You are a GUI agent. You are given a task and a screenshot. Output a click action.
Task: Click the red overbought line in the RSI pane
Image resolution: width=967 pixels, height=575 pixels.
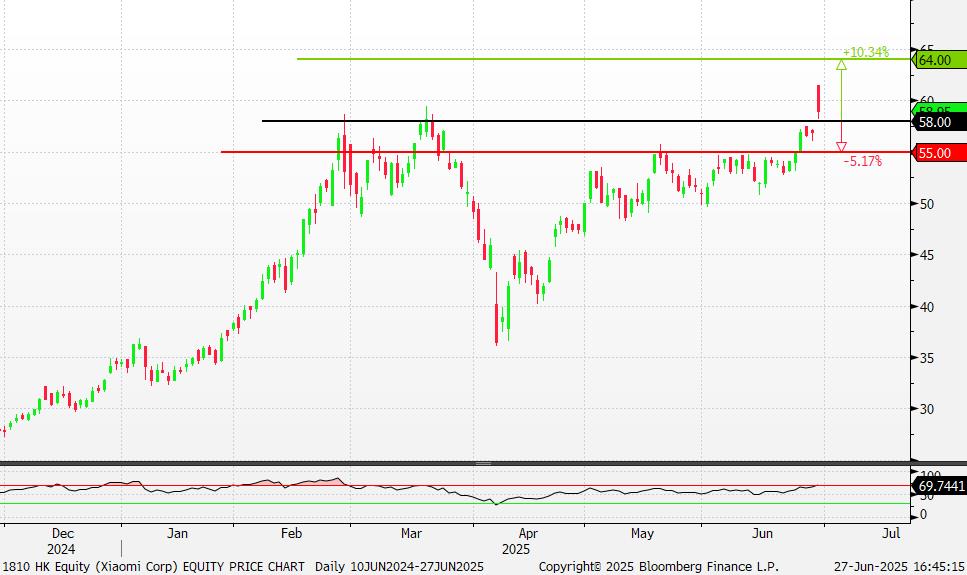tap(456, 486)
